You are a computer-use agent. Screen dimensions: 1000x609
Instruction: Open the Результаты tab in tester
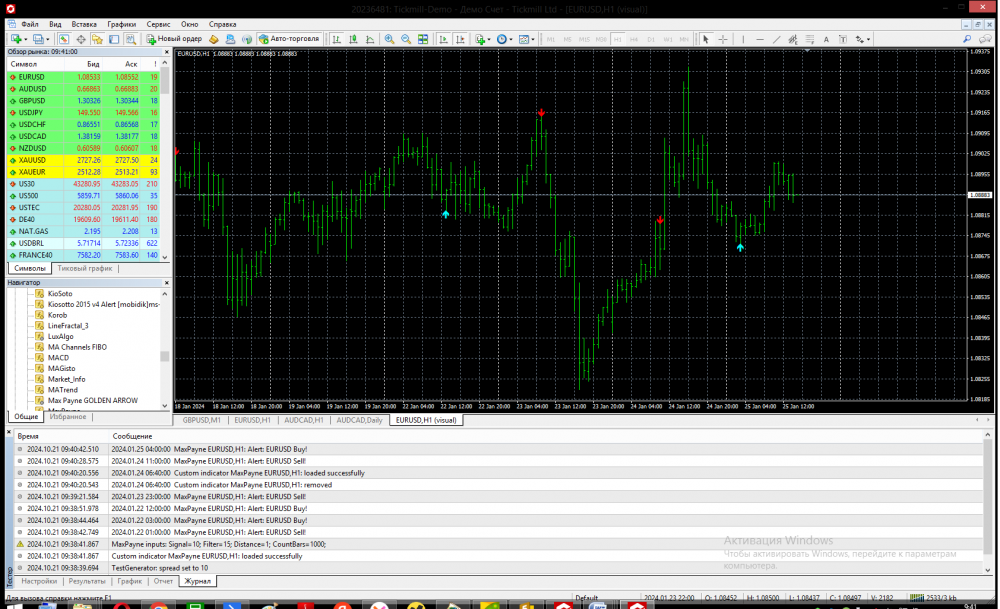click(x=87, y=580)
